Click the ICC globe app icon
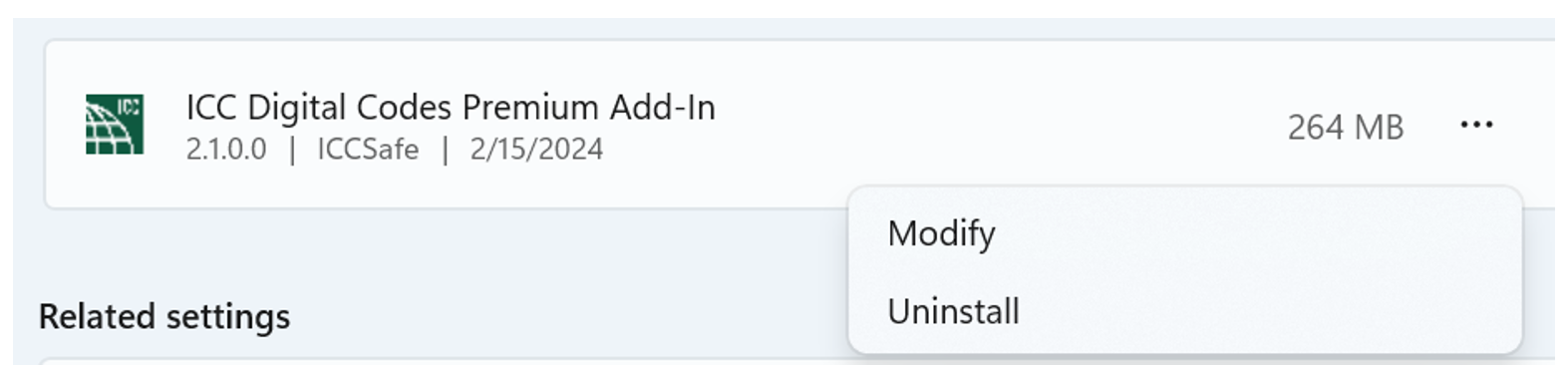1568x372 pixels. tap(114, 125)
